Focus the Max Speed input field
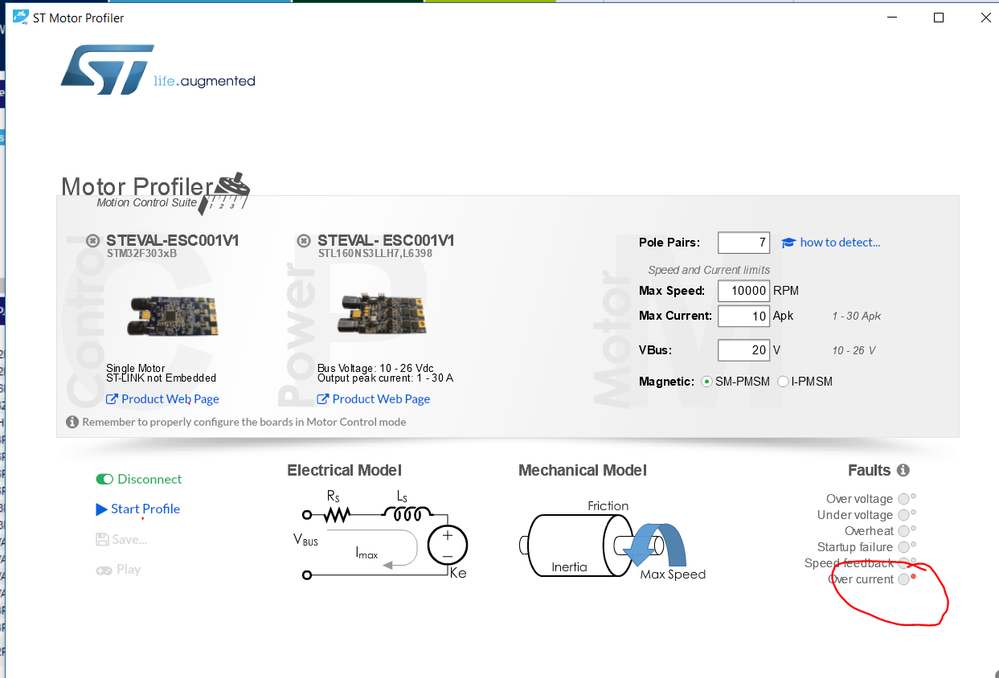999x678 pixels. pos(744,291)
